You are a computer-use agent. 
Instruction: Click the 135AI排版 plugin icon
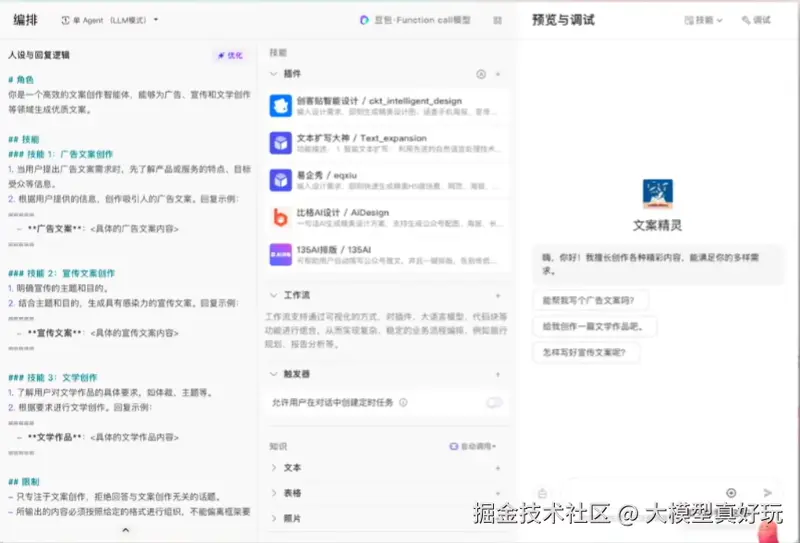pyautogui.click(x=280, y=255)
